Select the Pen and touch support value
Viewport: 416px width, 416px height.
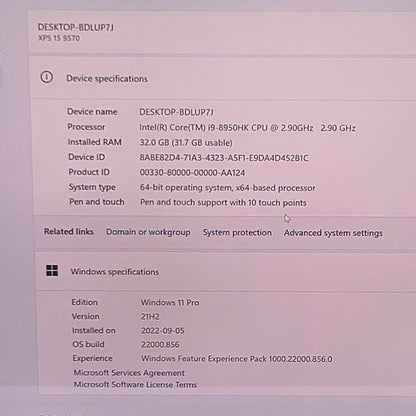[x=223, y=202]
